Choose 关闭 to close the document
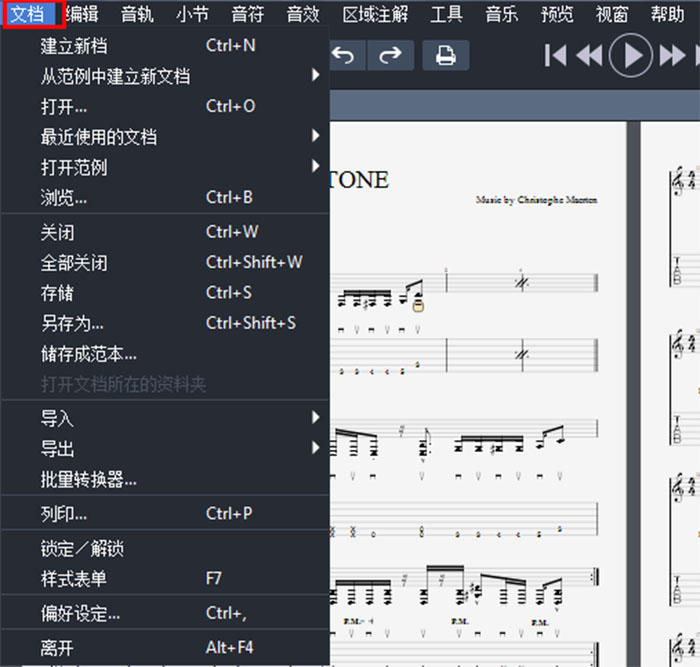The image size is (700, 667). (x=165, y=232)
